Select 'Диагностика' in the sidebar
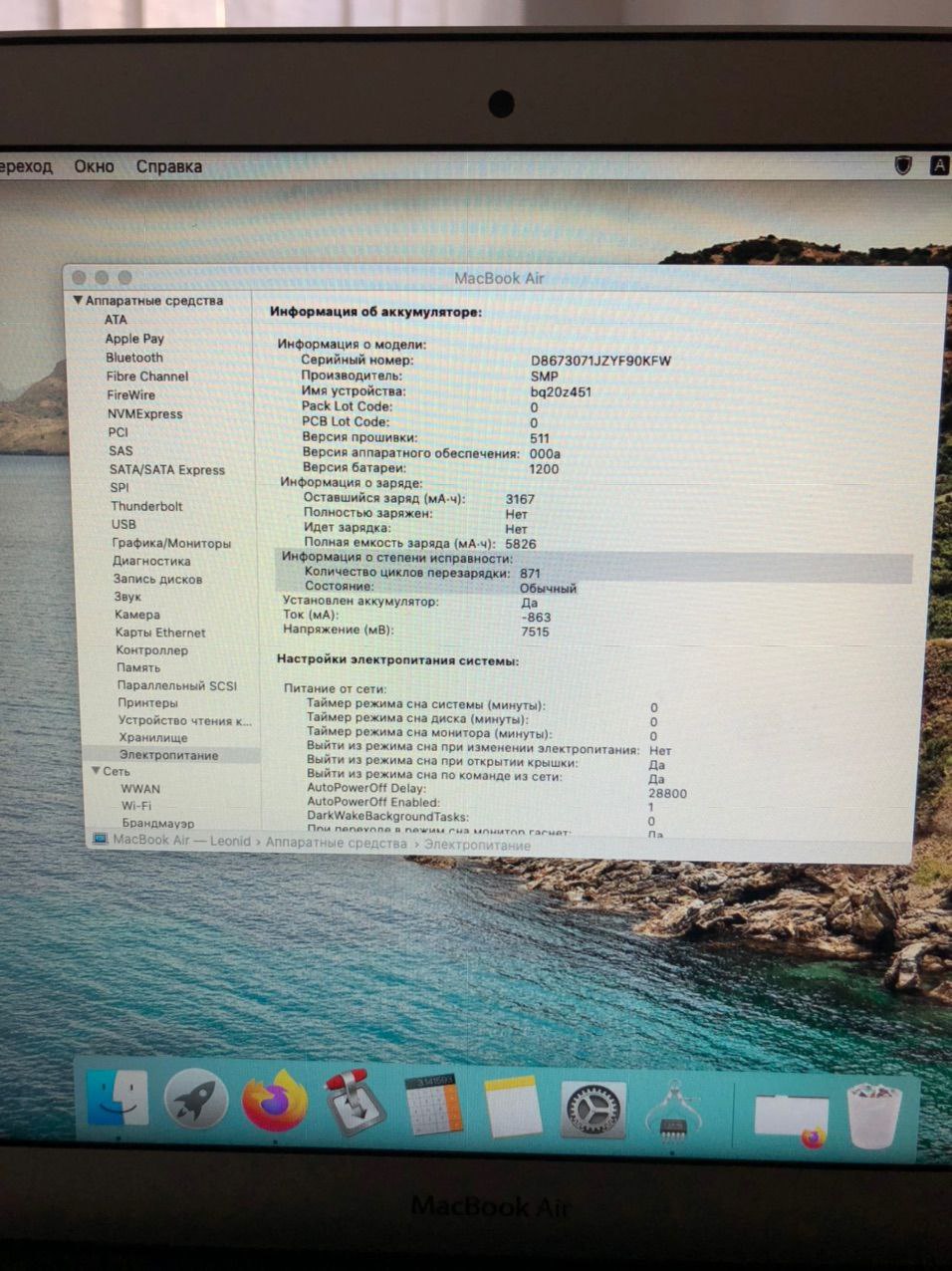This screenshot has height=1271, width=952. pyautogui.click(x=151, y=561)
